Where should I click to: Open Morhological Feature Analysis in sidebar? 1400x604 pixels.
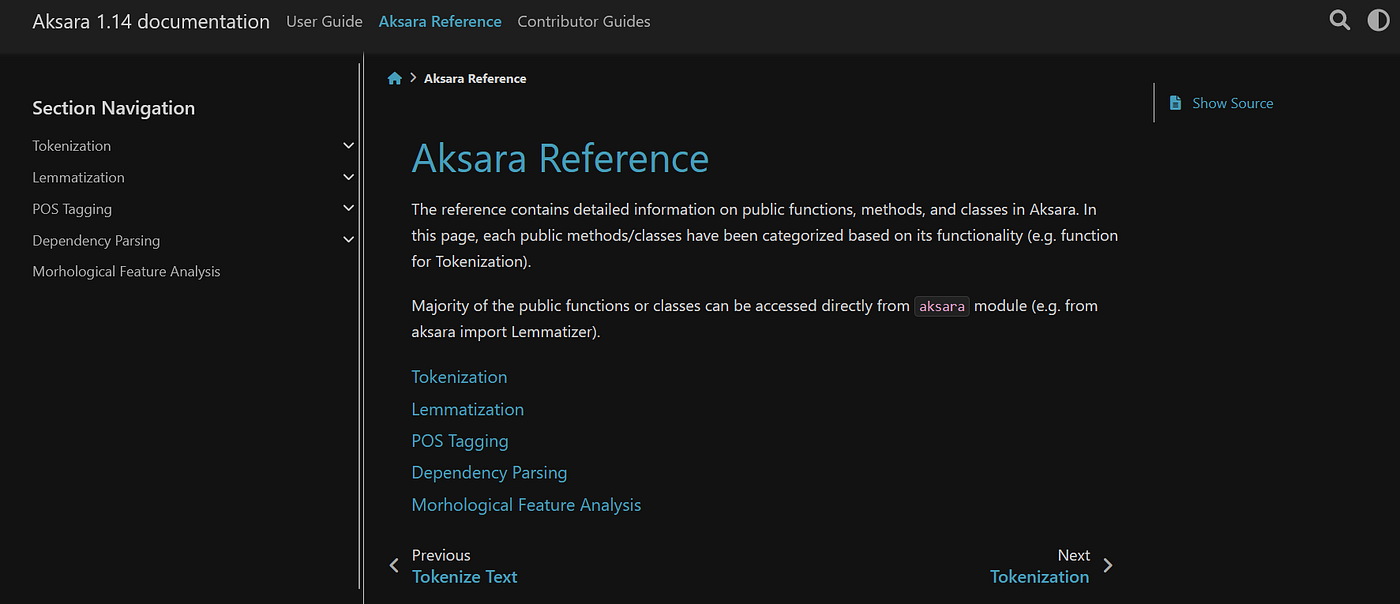point(126,271)
